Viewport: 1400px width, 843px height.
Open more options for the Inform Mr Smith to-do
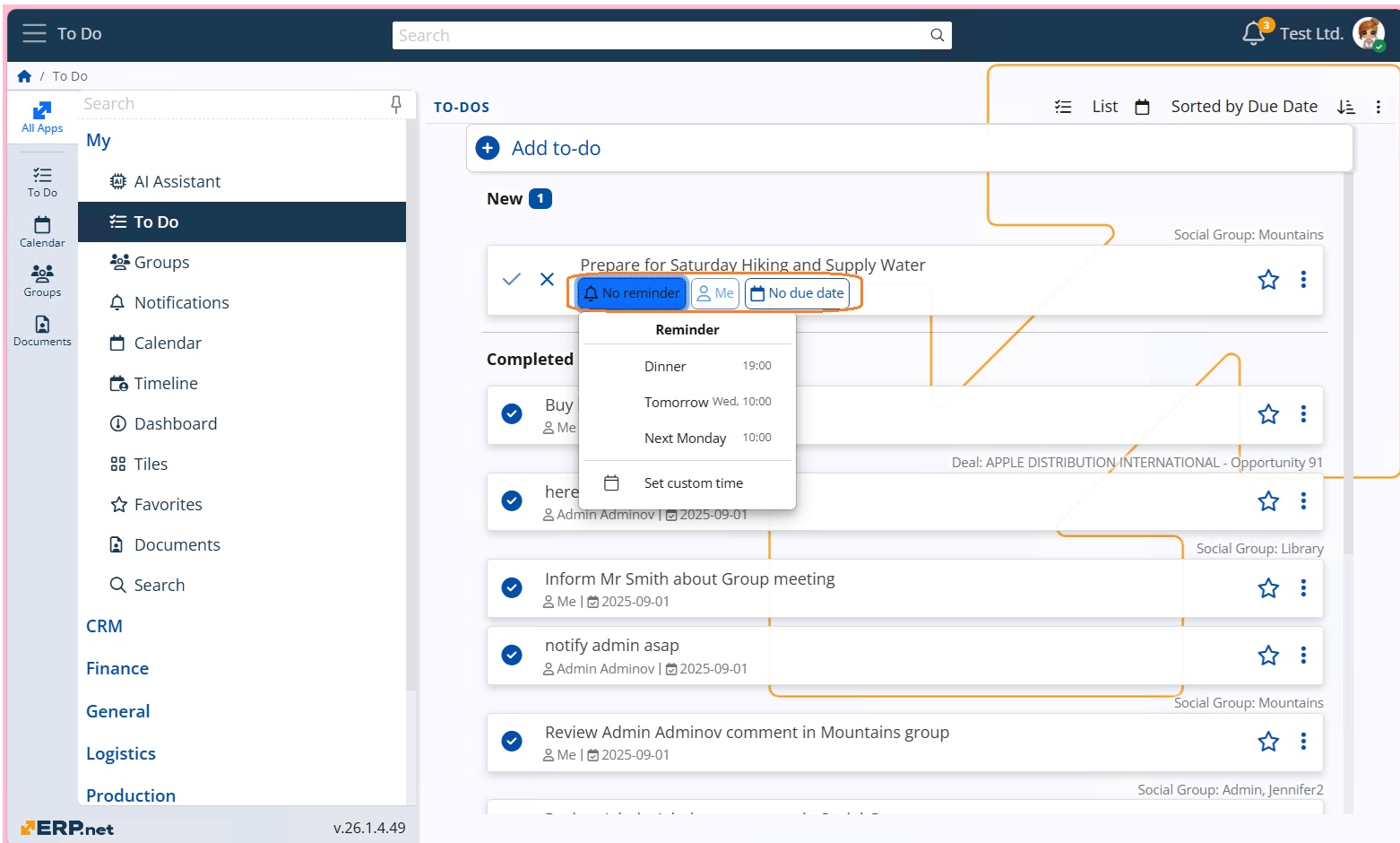click(x=1303, y=587)
